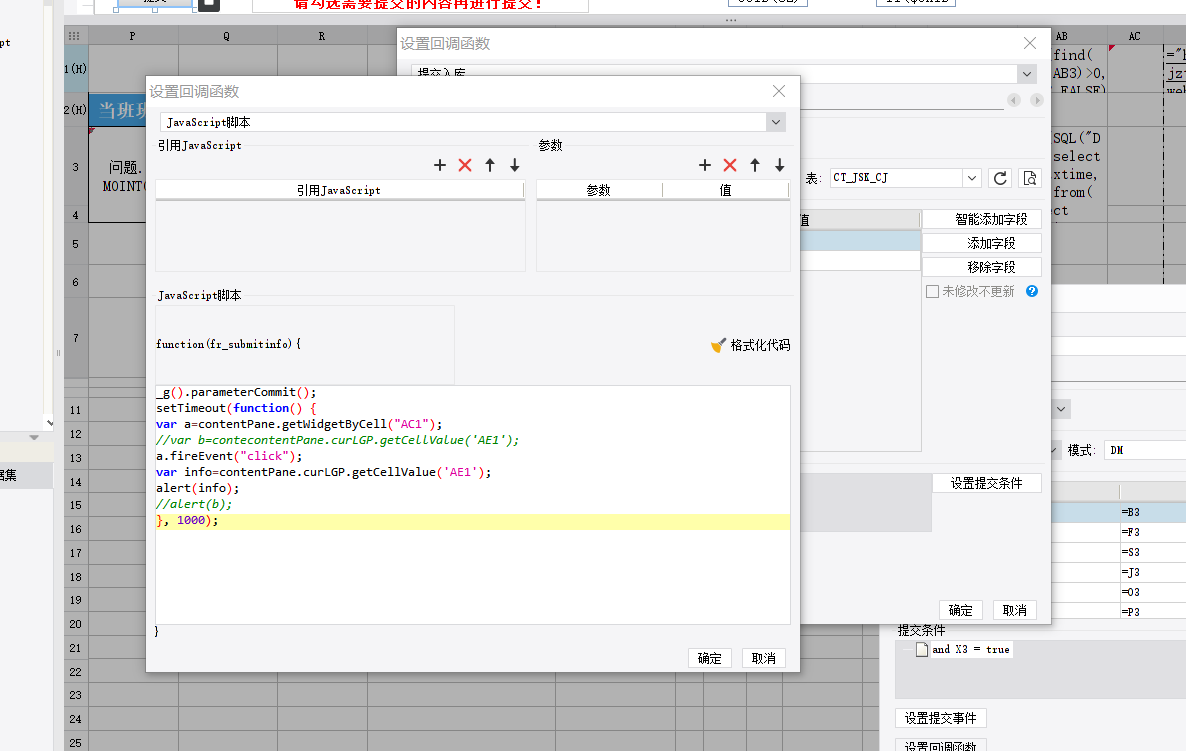Screen dimensions: 1186x751
Task: Click the =J3 value cell
Action: pyautogui.click(x=1152, y=573)
